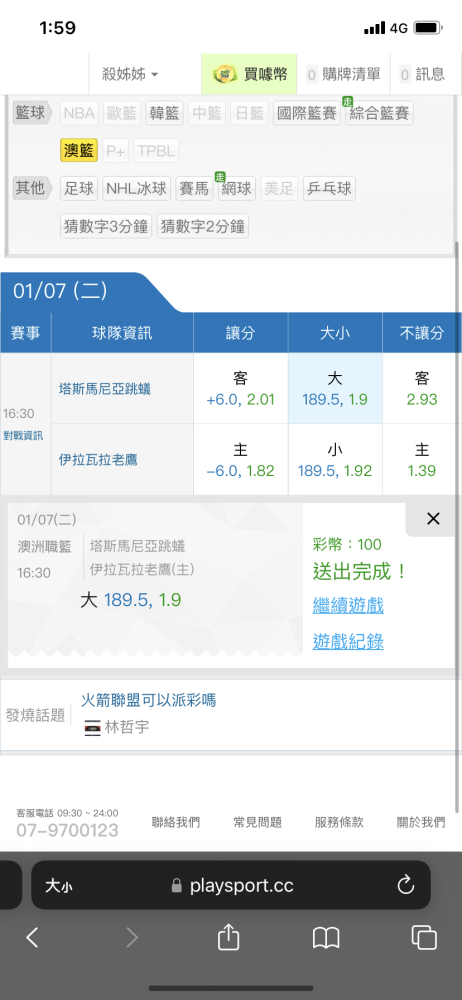462x1000 pixels.
Task: Click 常見問題 footer link
Action: pyautogui.click(x=258, y=823)
